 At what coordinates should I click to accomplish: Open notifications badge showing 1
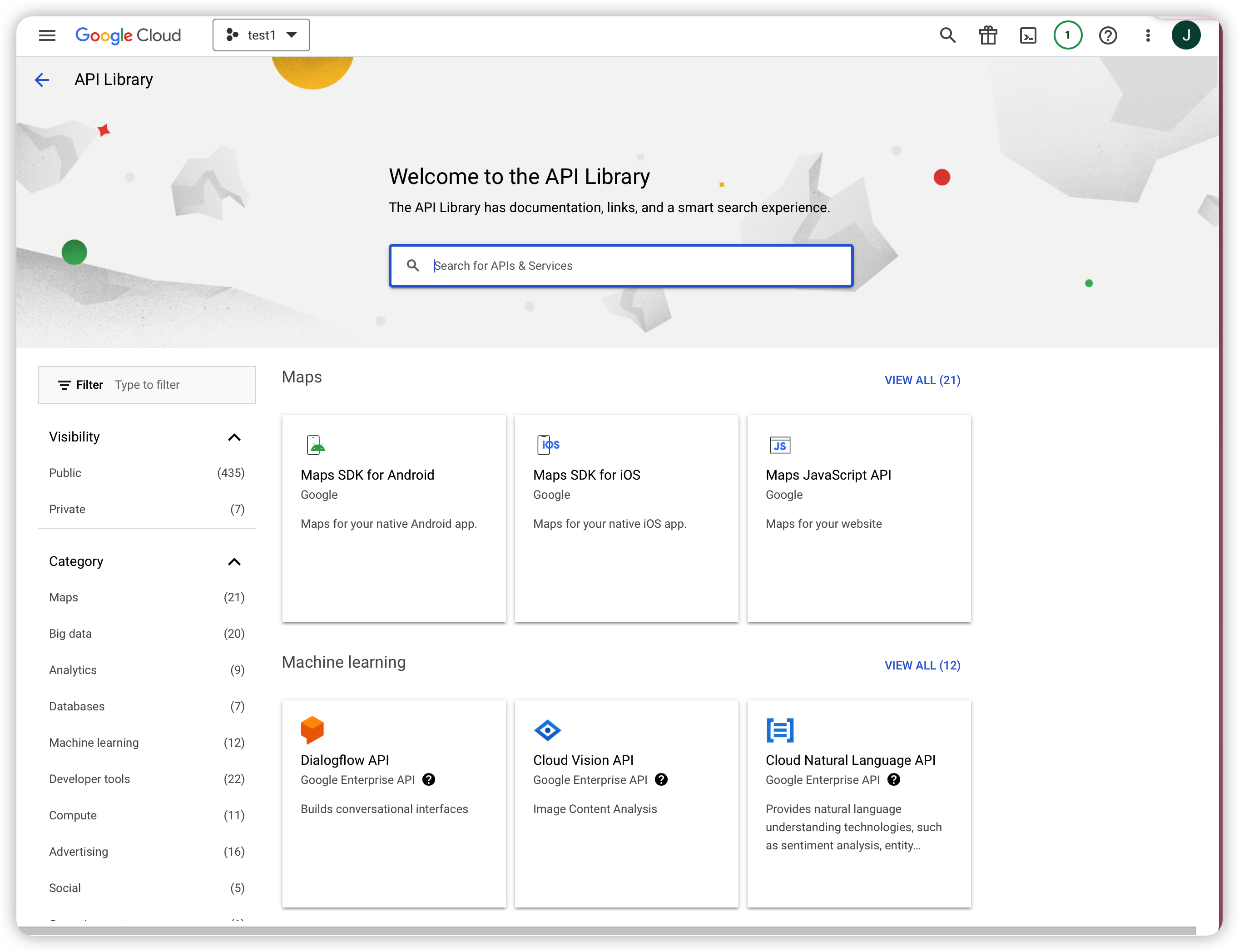[1068, 35]
